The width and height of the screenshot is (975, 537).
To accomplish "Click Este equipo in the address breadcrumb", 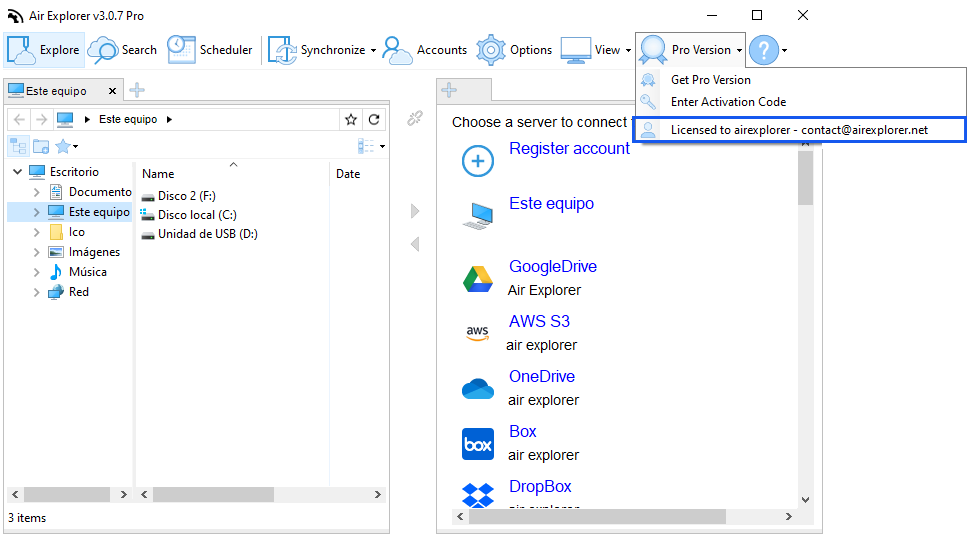I will [x=128, y=119].
